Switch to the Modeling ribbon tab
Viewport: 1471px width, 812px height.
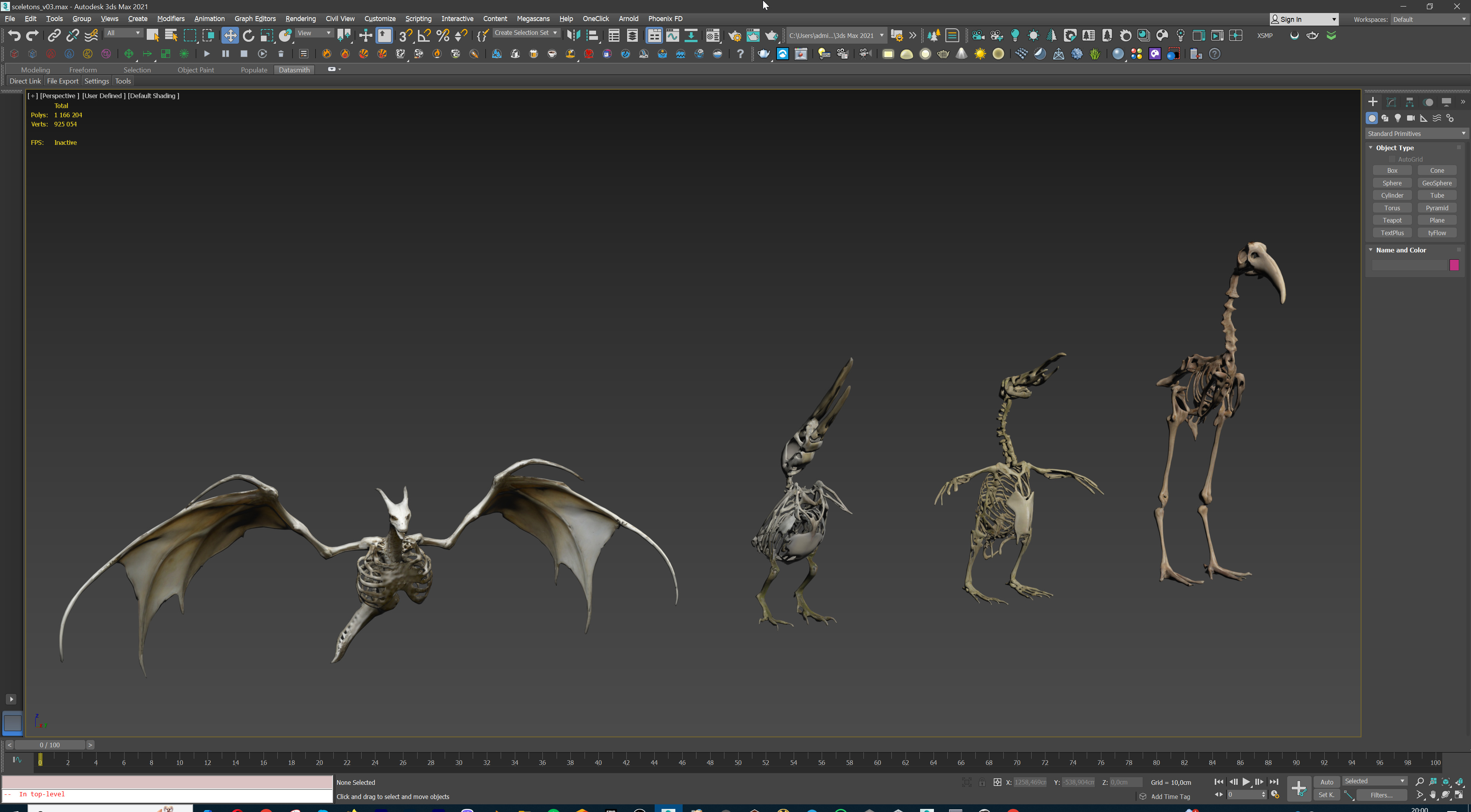pos(35,70)
